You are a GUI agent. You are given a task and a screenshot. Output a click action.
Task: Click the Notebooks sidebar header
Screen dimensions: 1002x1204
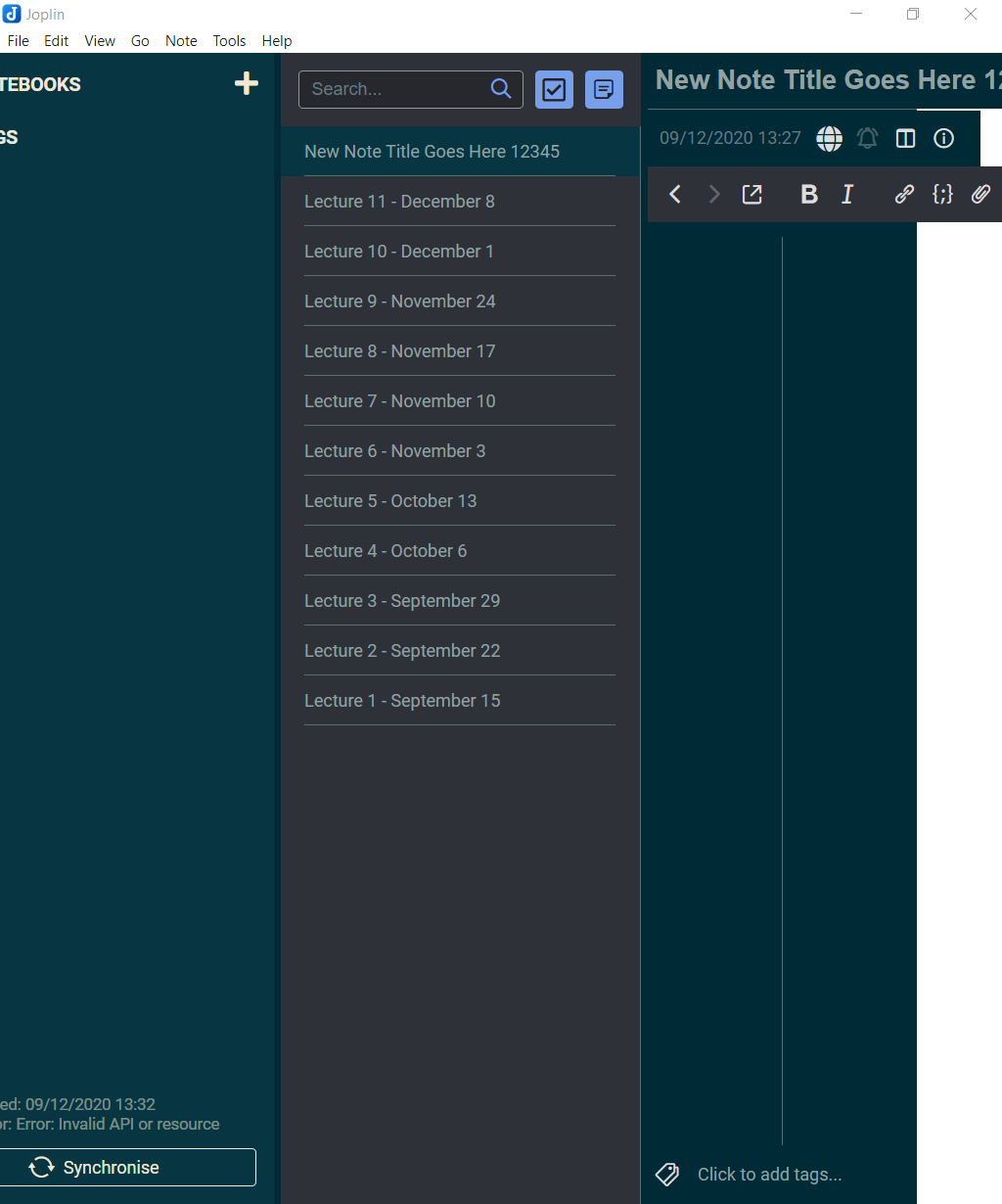40,84
